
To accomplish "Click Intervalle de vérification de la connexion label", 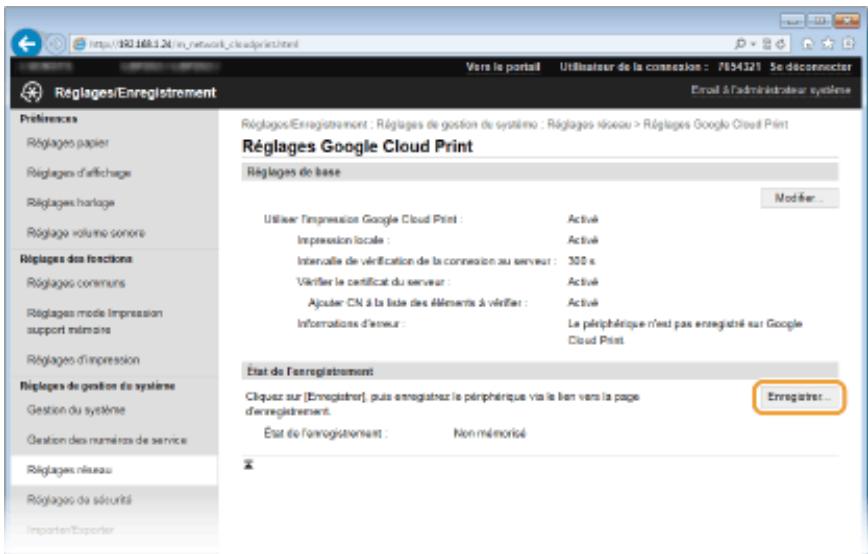I will click(x=426, y=261).
